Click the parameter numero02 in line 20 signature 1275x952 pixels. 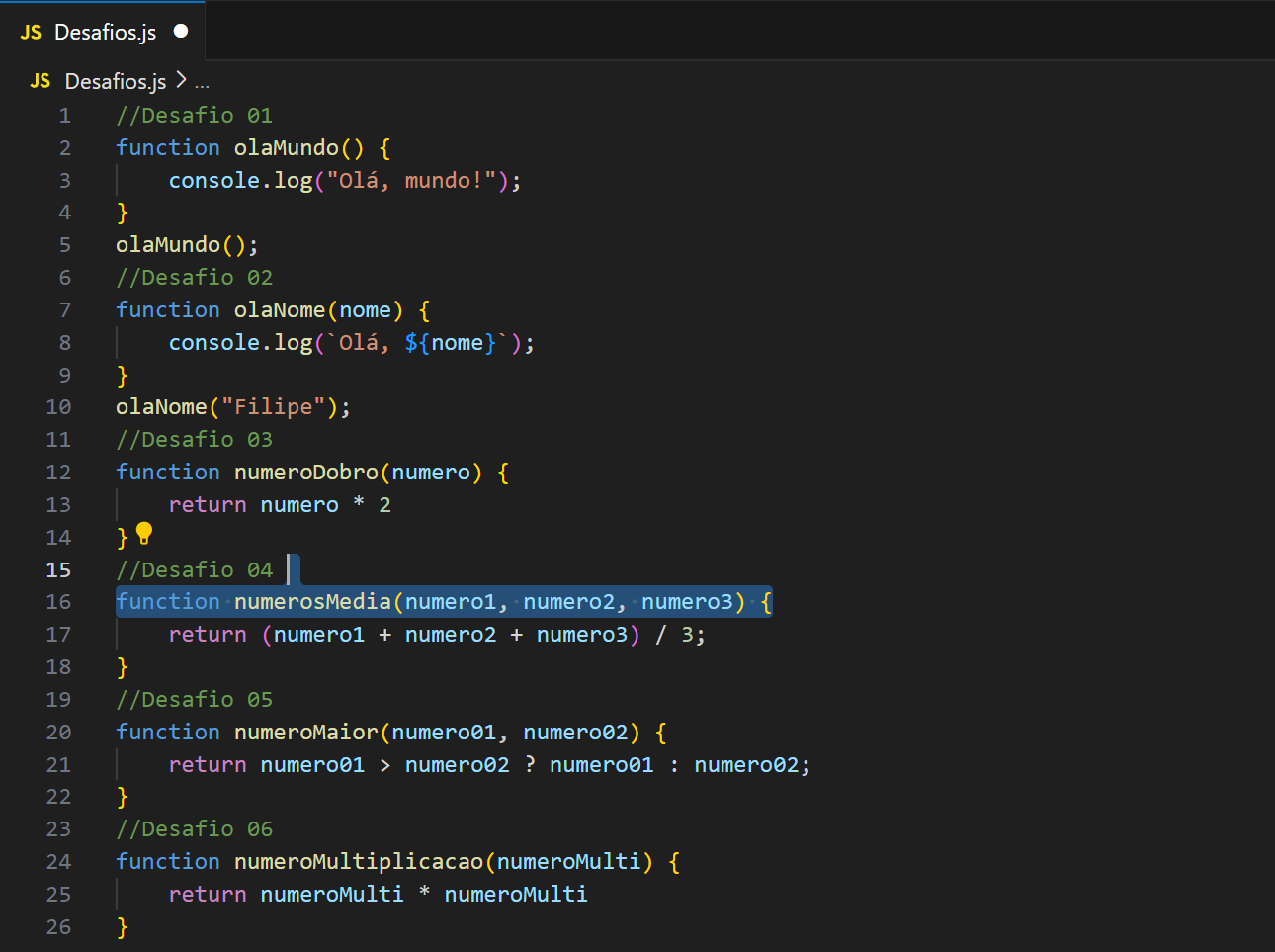[575, 733]
